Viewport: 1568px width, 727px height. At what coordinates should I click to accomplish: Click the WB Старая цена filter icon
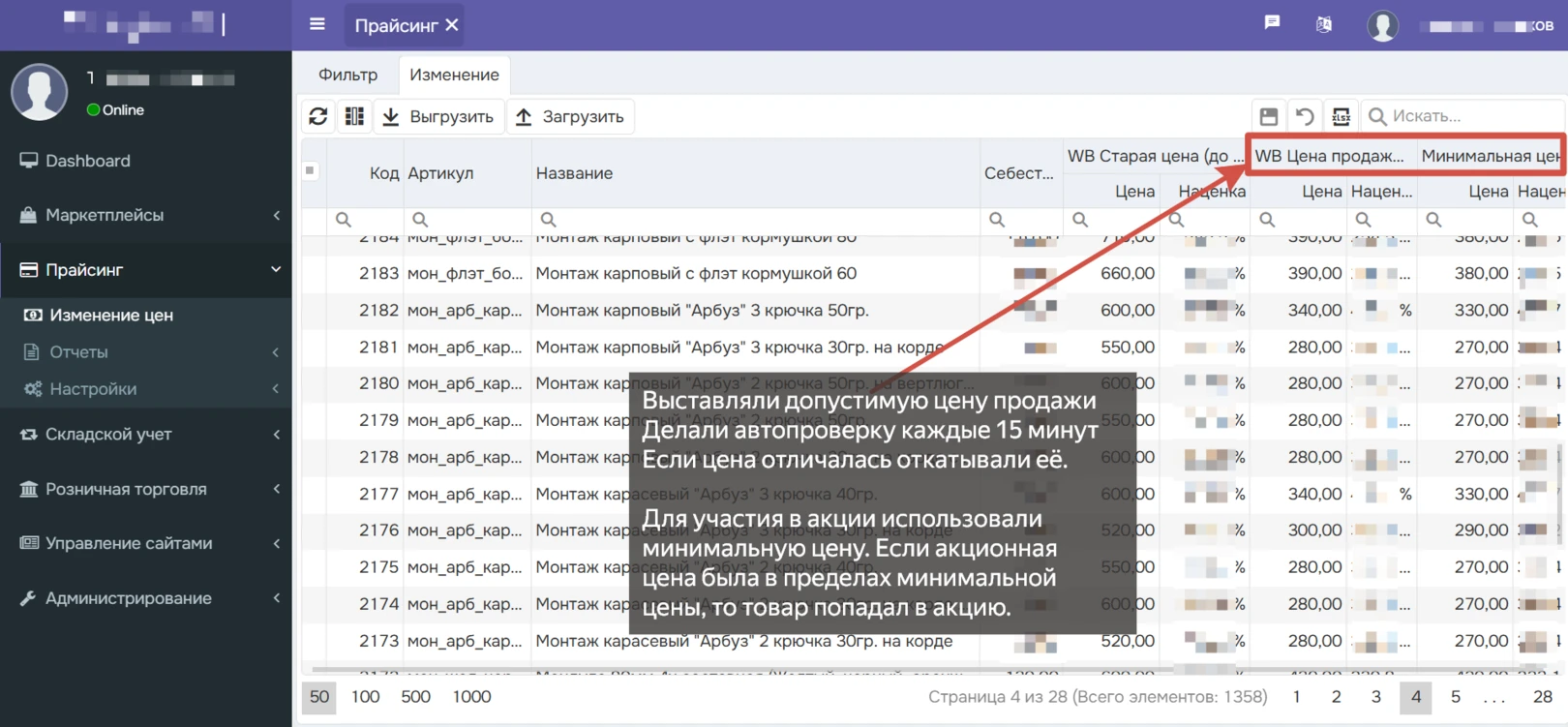[1080, 220]
